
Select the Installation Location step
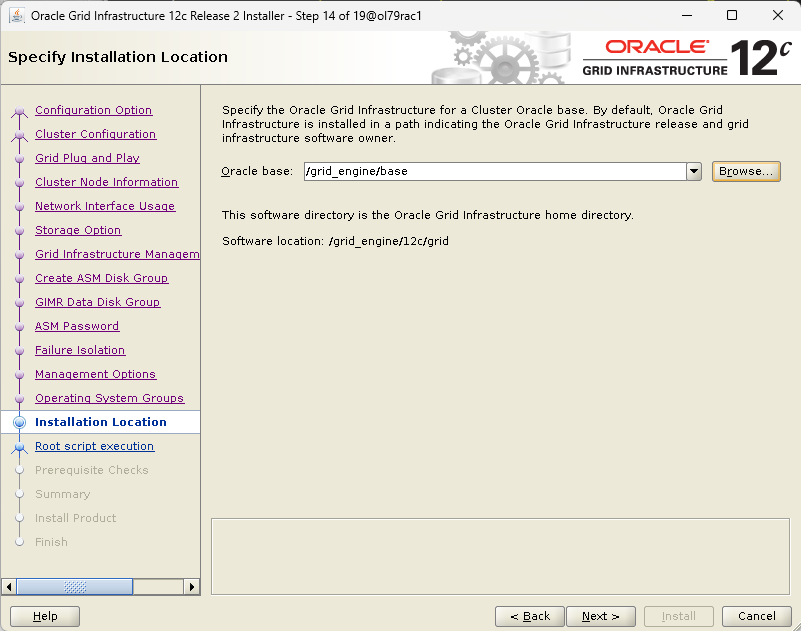click(101, 422)
